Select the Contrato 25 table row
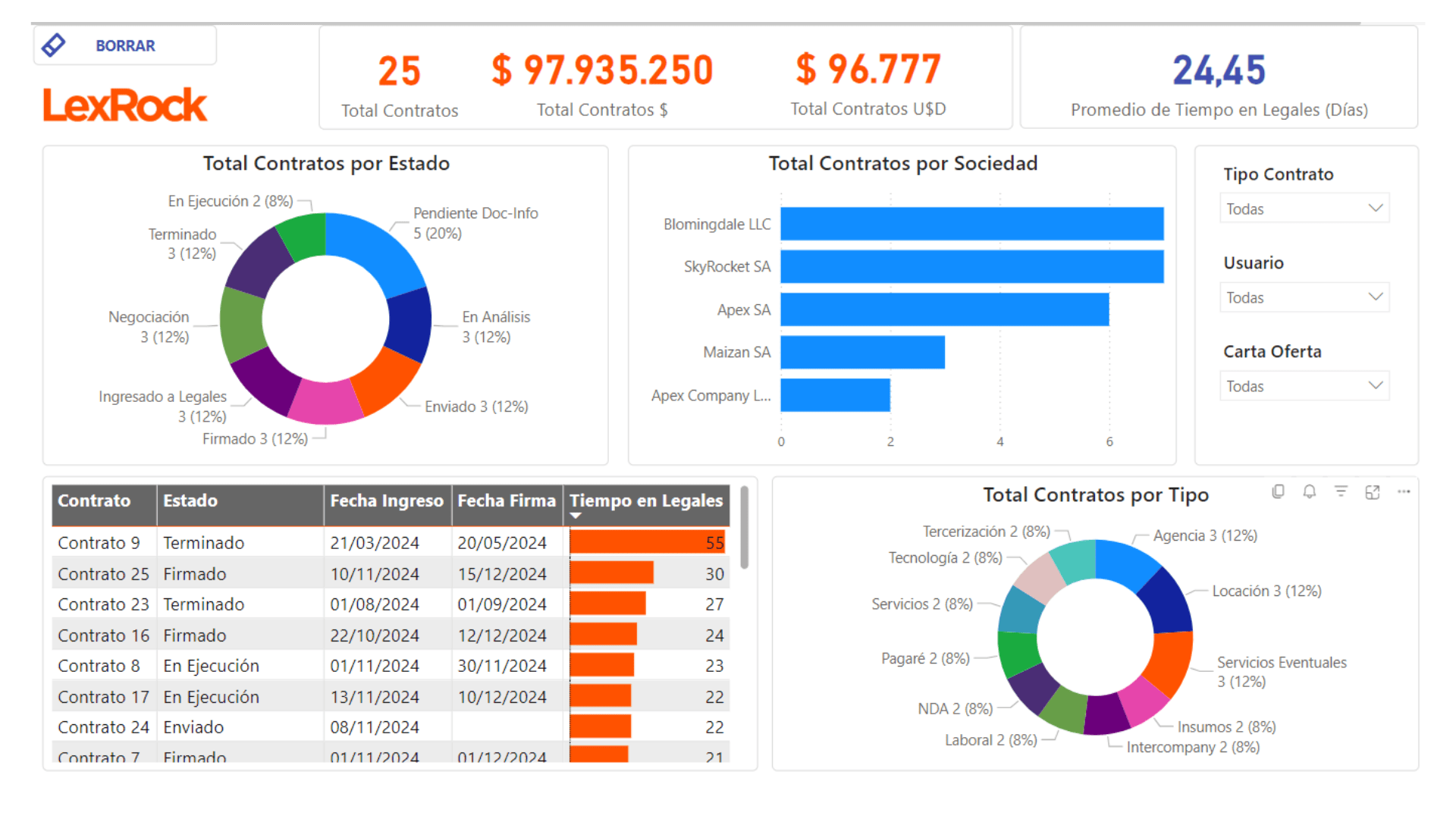Screen dimensions: 1456x819 [103, 574]
